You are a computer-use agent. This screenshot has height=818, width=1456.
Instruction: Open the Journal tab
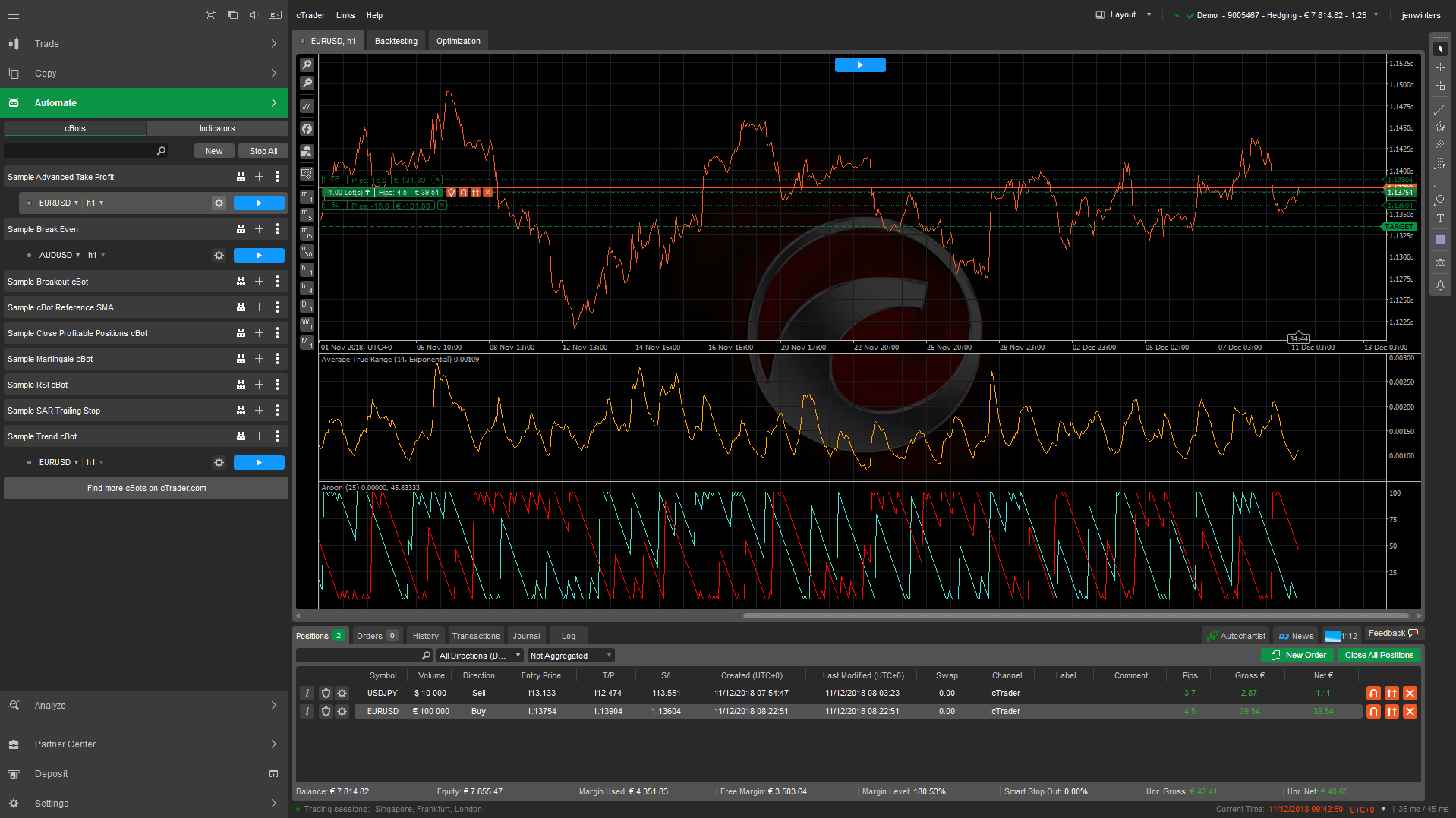[x=526, y=637]
